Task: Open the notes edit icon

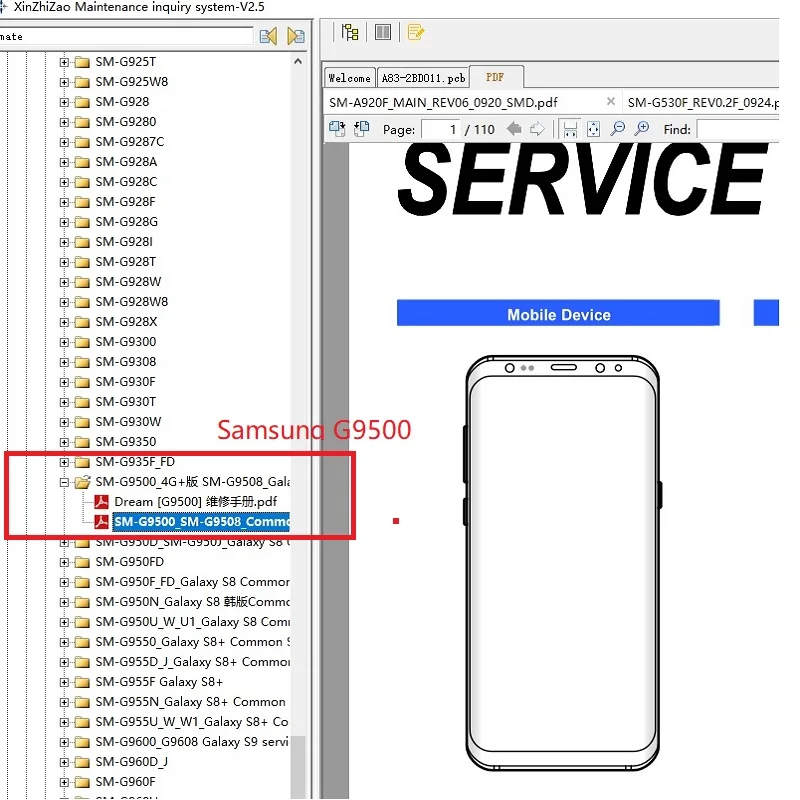Action: [x=415, y=32]
